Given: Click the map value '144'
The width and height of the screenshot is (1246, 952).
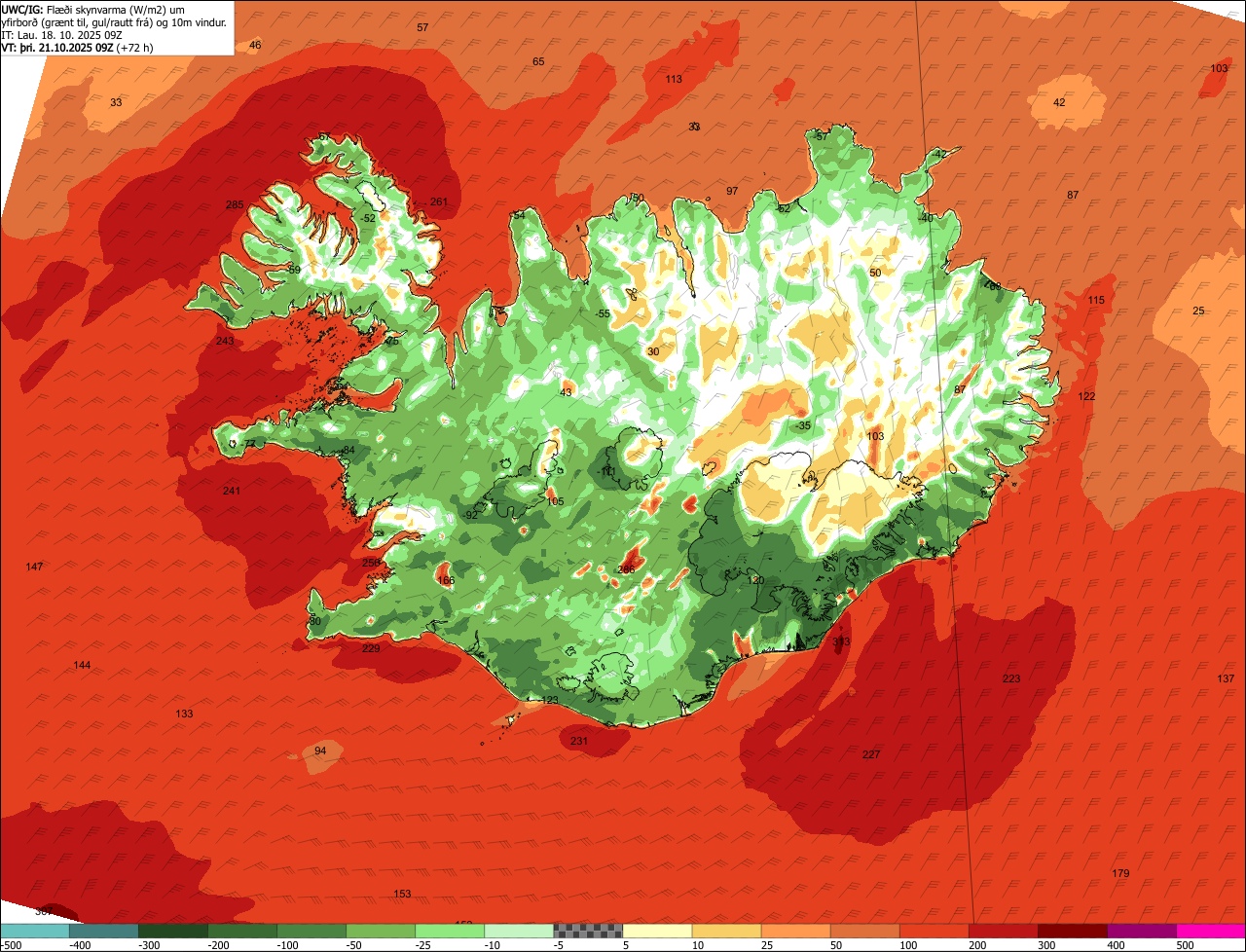Looking at the screenshot, I should point(82,665).
